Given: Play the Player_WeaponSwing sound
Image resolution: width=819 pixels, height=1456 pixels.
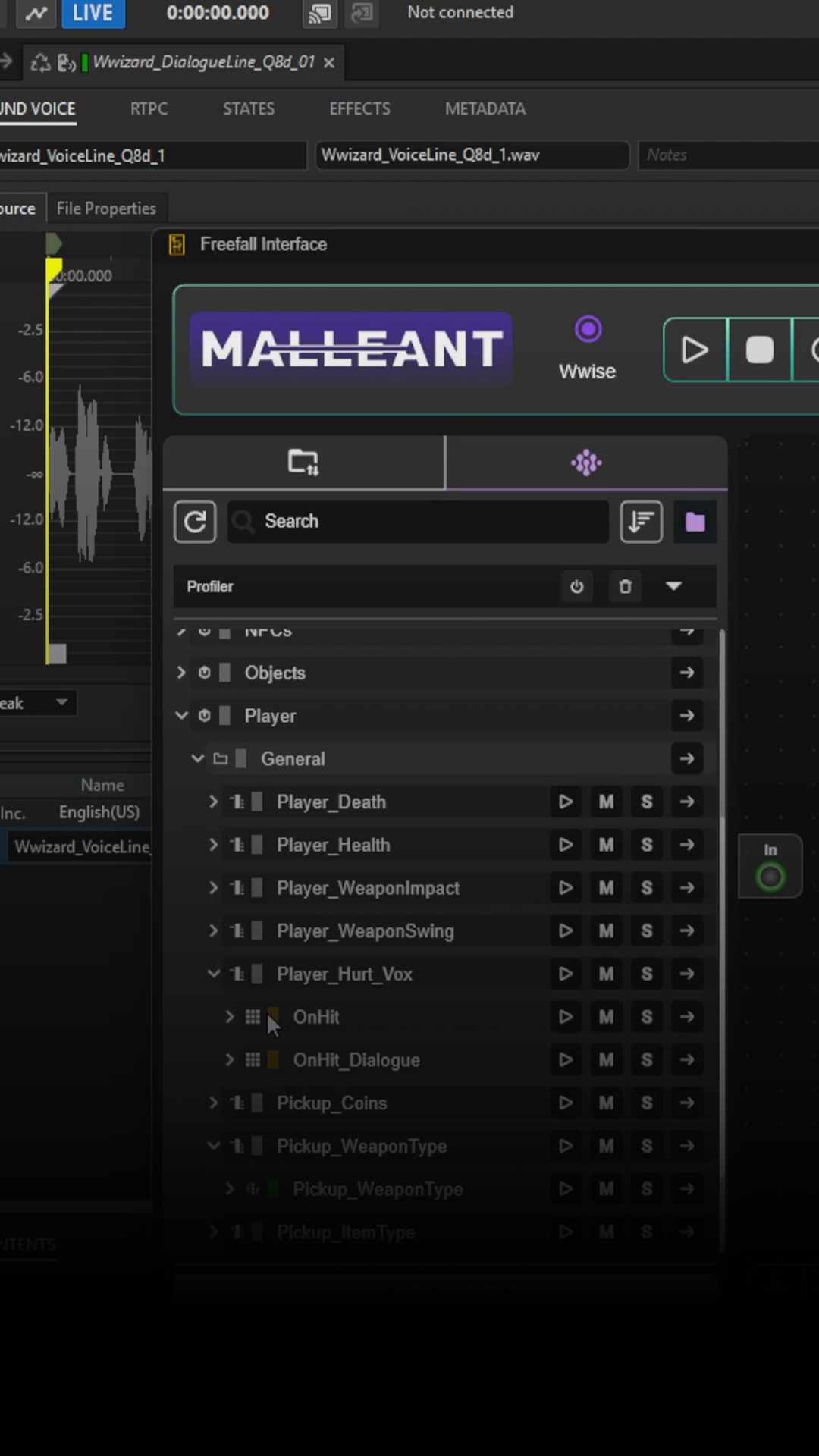Looking at the screenshot, I should [x=566, y=931].
